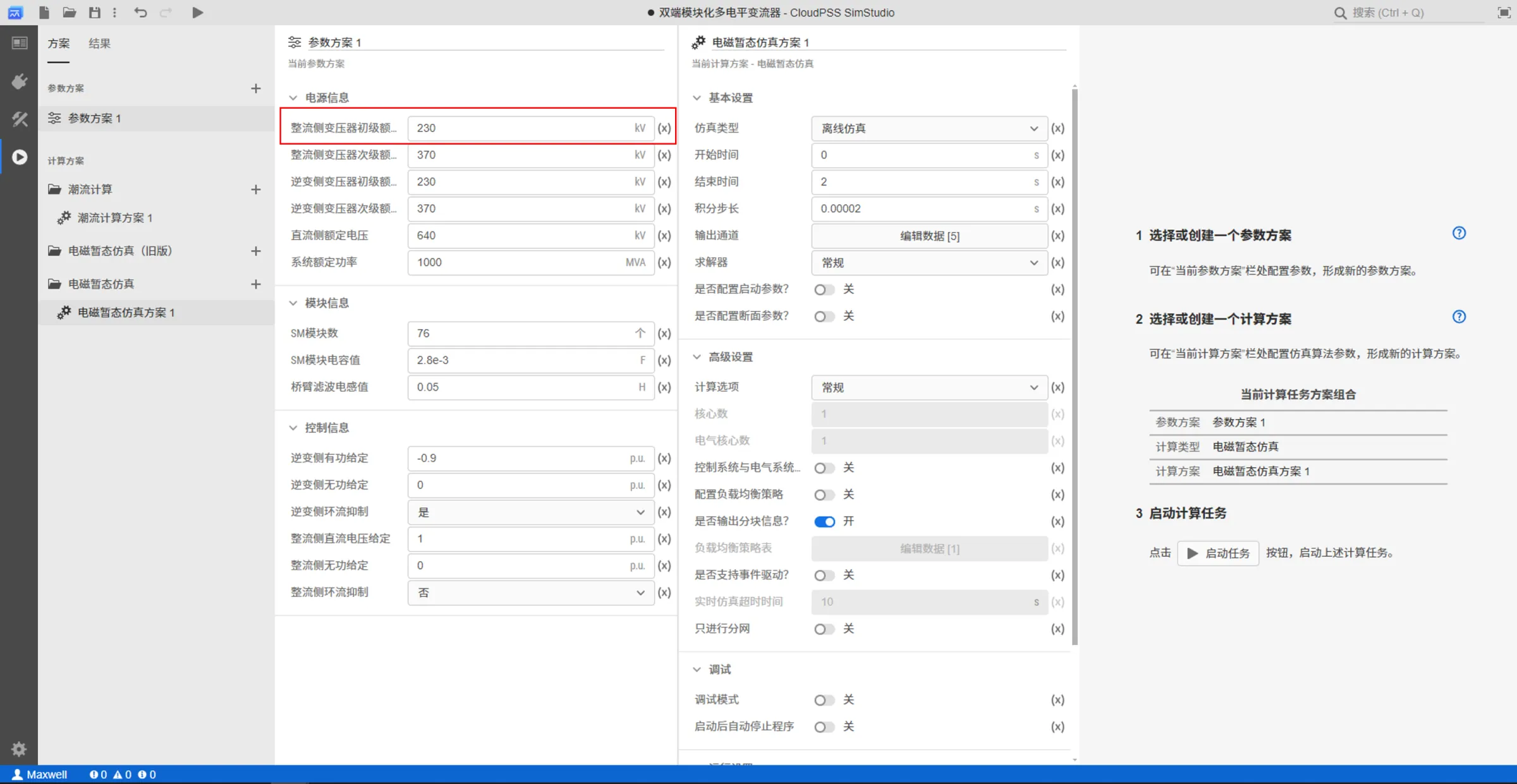The height and width of the screenshot is (784, 1517).
Task: Toggle fullscreen icon in top right
Action: [1504, 12]
